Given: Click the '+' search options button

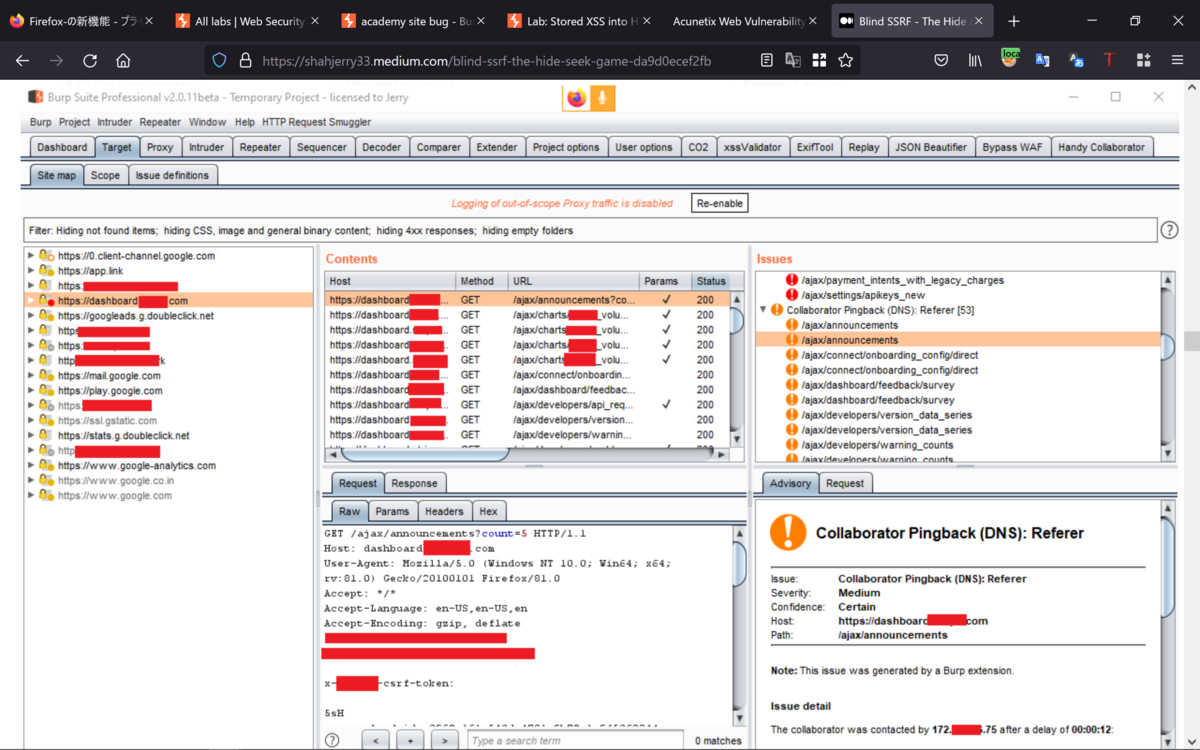Looking at the screenshot, I should (410, 740).
